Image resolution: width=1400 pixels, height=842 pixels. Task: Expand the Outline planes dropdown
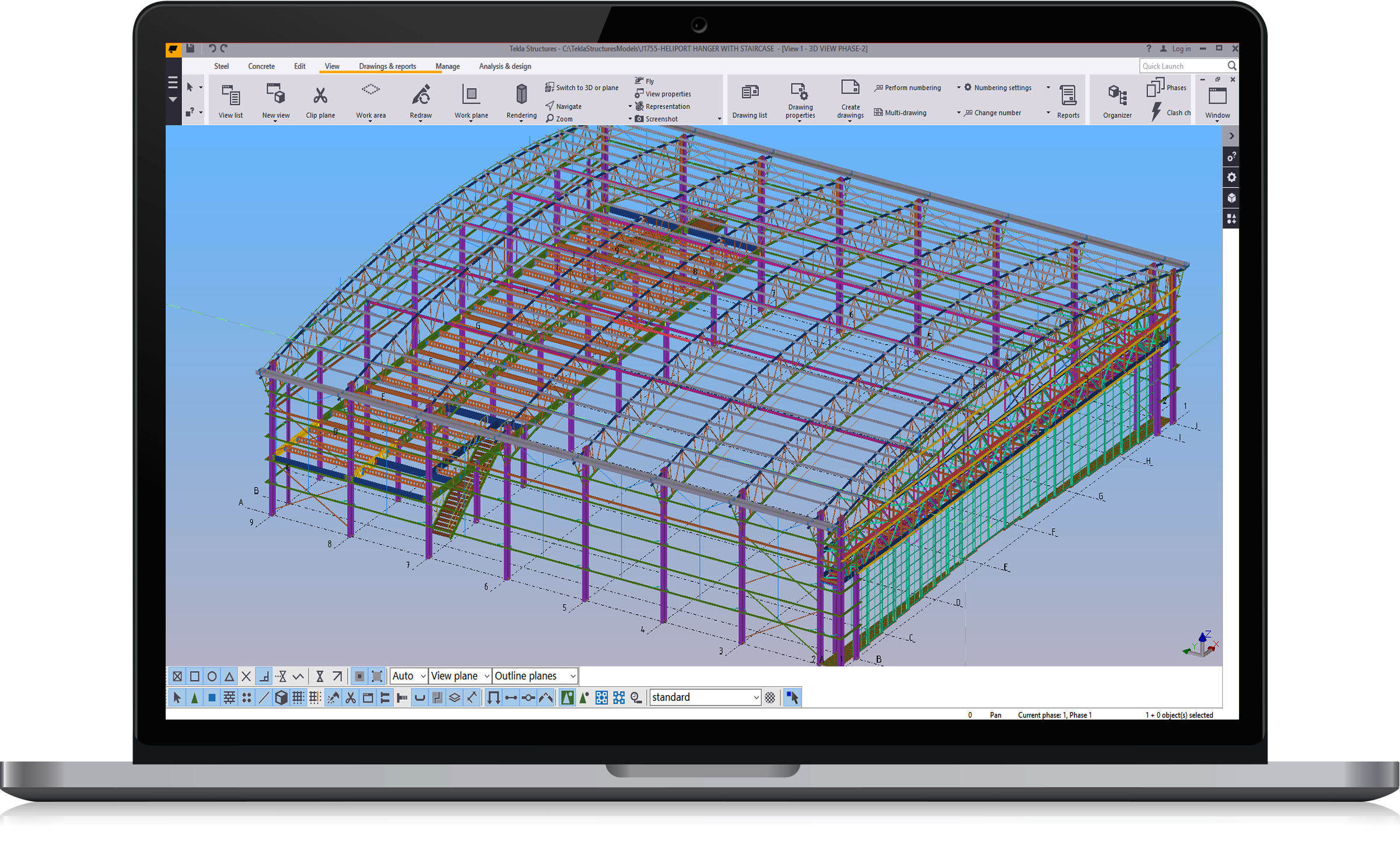(572, 676)
